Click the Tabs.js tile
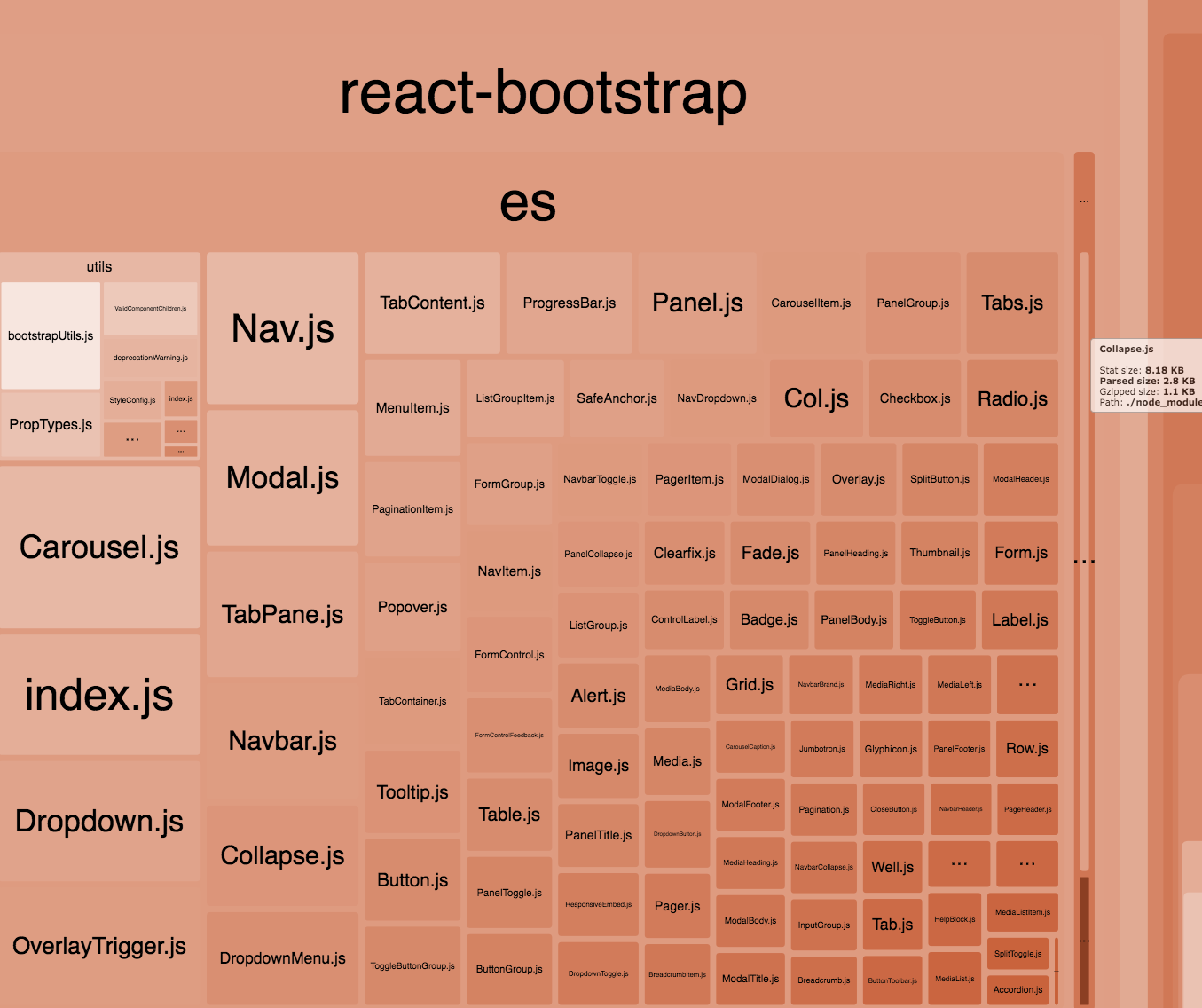Viewport: 1202px width, 1008px height. (x=1012, y=303)
